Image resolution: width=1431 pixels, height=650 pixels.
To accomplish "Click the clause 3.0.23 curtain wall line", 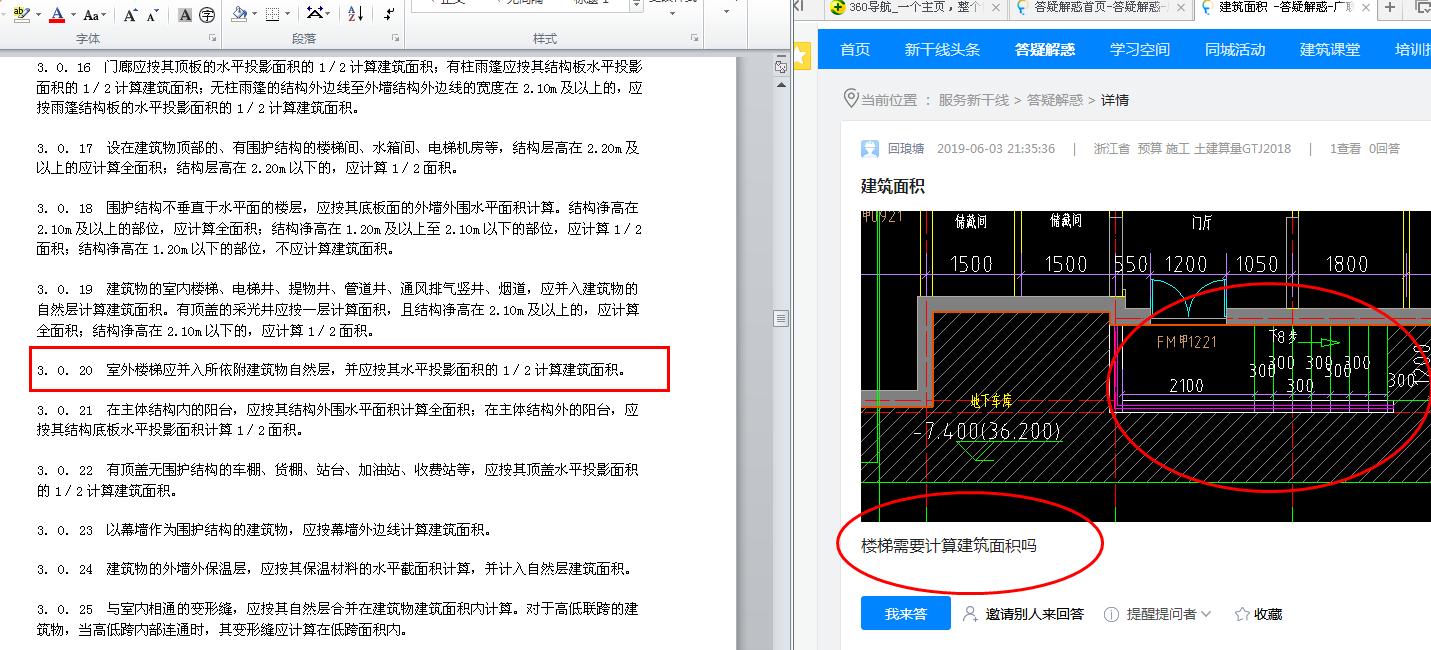I will click(264, 530).
